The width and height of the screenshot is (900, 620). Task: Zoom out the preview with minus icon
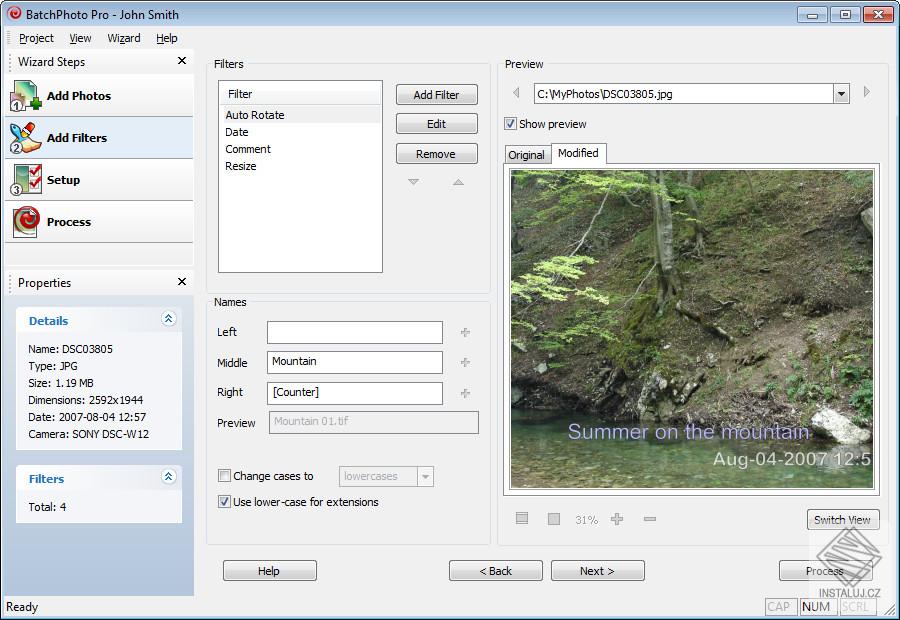click(650, 519)
